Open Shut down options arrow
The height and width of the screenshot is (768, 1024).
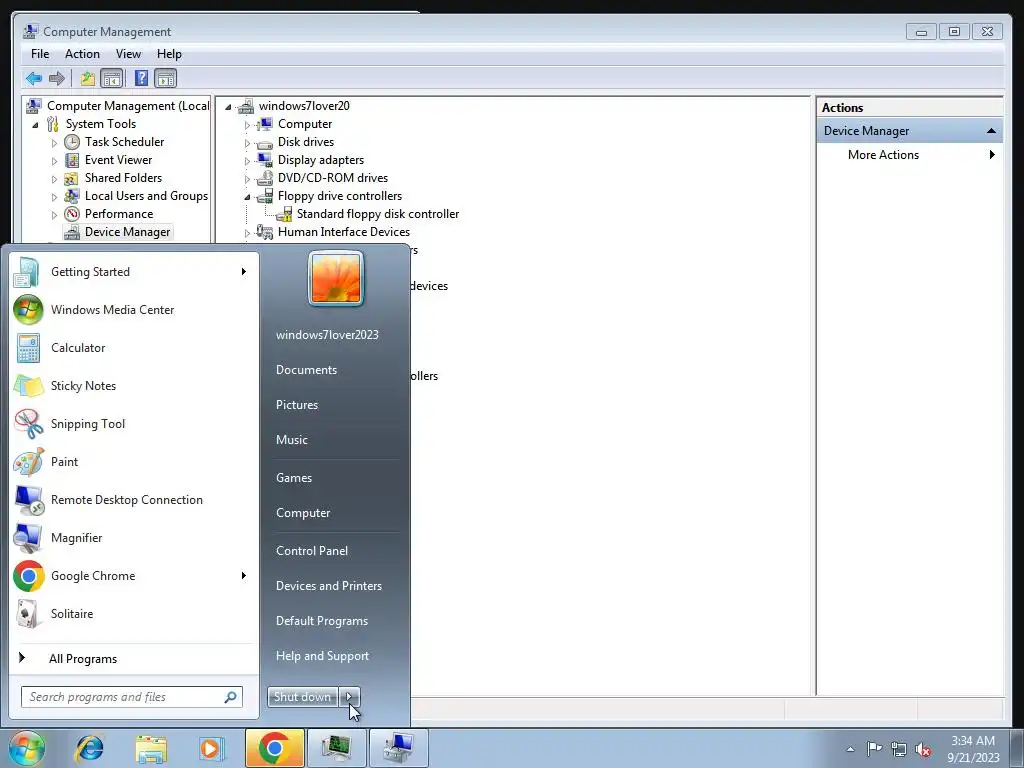[x=349, y=697]
